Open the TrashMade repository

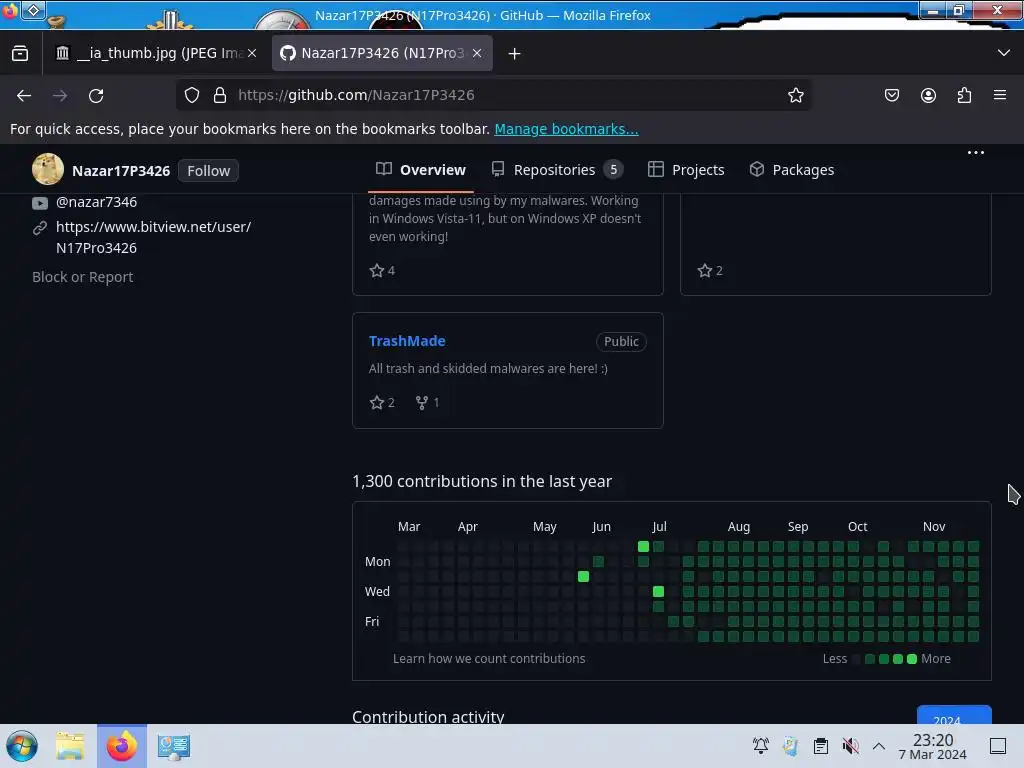click(407, 341)
